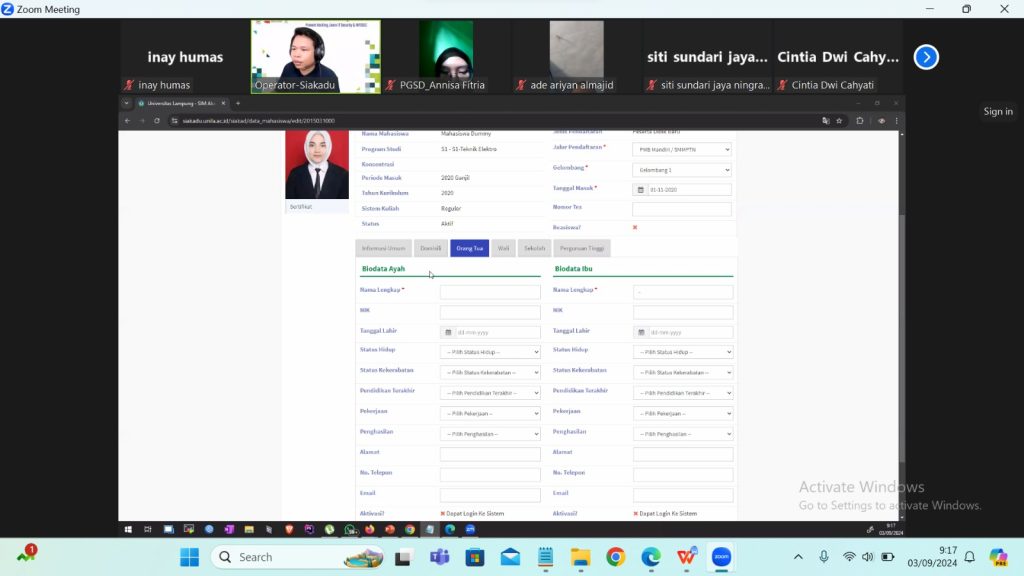Click the Zoom icon in the taskbar

click(720, 557)
